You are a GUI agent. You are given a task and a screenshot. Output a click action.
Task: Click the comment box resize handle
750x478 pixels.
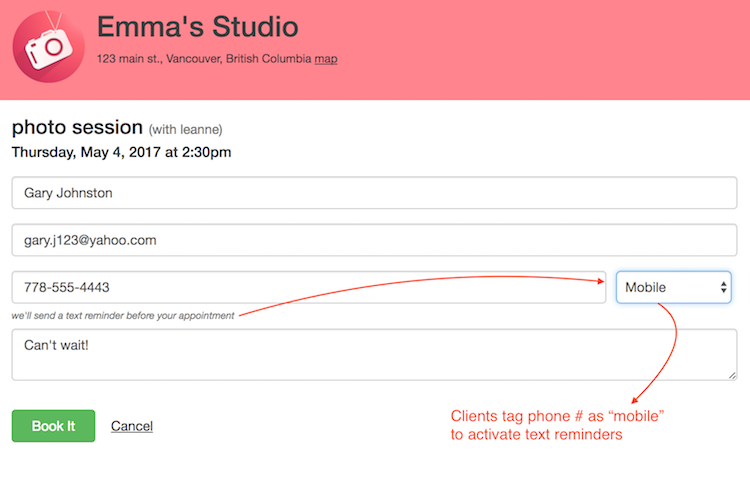click(x=732, y=376)
